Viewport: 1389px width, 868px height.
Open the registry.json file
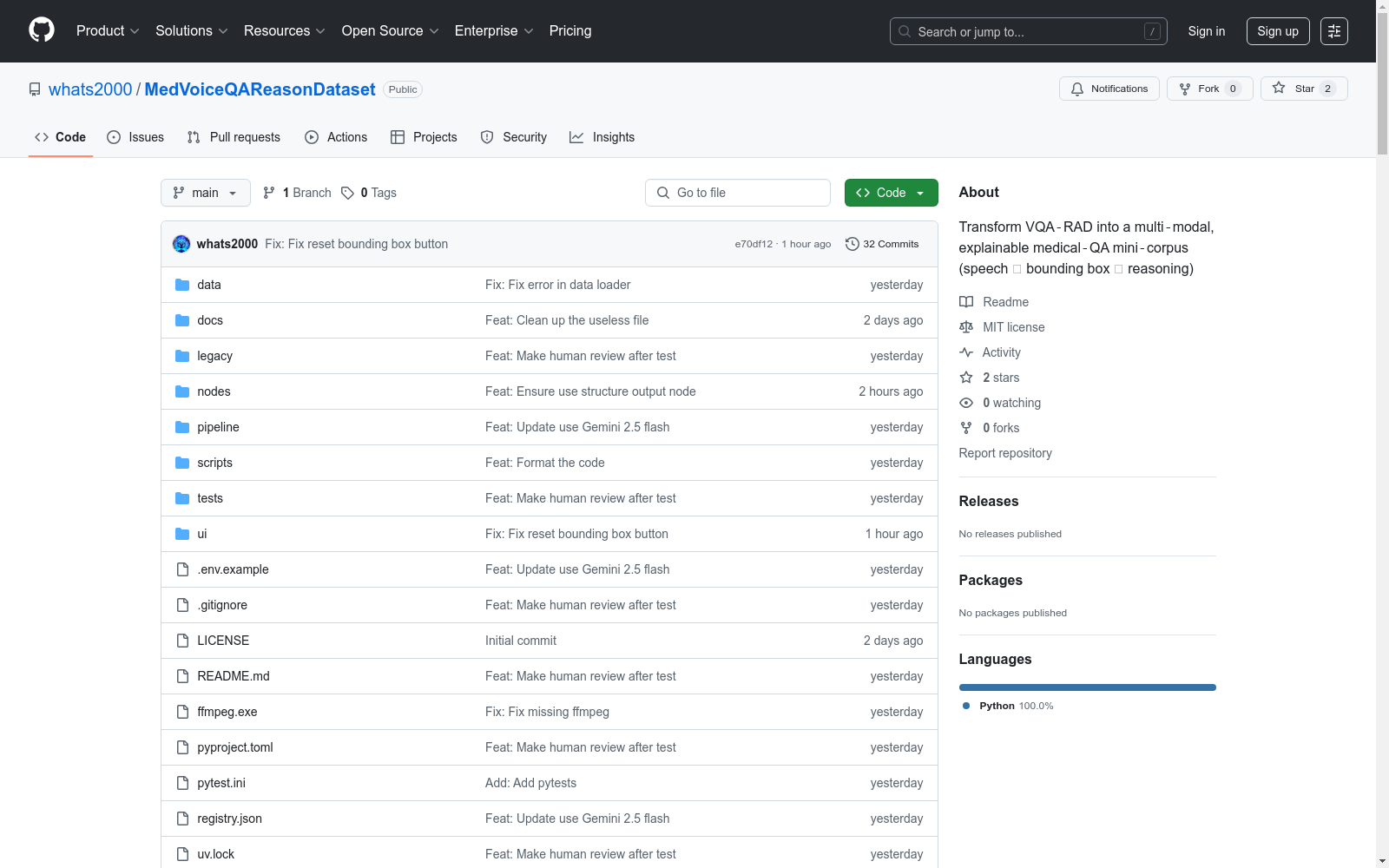pos(229,819)
